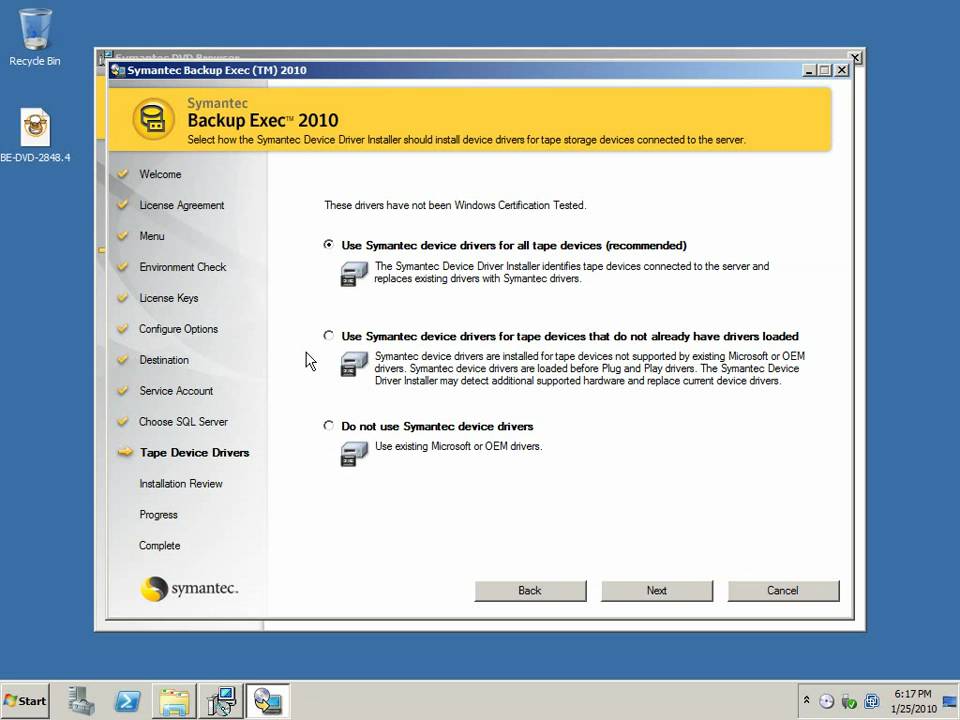Select the Tape Device Drivers step
Viewport: 960px width, 720px height.
[x=195, y=452]
